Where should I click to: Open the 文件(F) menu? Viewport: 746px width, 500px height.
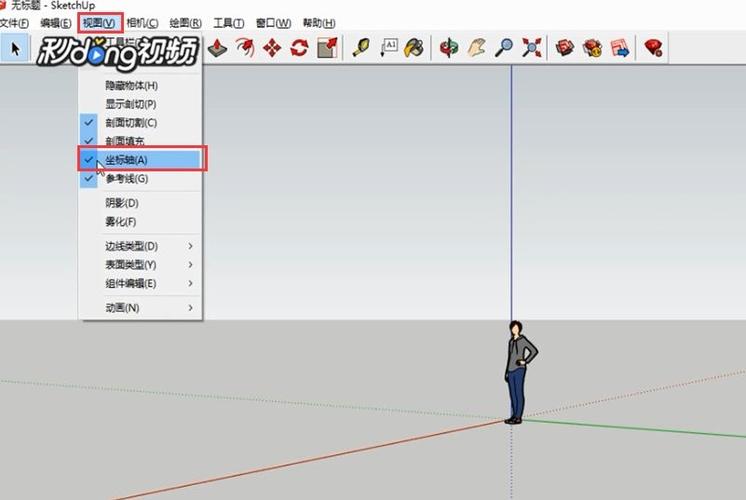(14, 23)
